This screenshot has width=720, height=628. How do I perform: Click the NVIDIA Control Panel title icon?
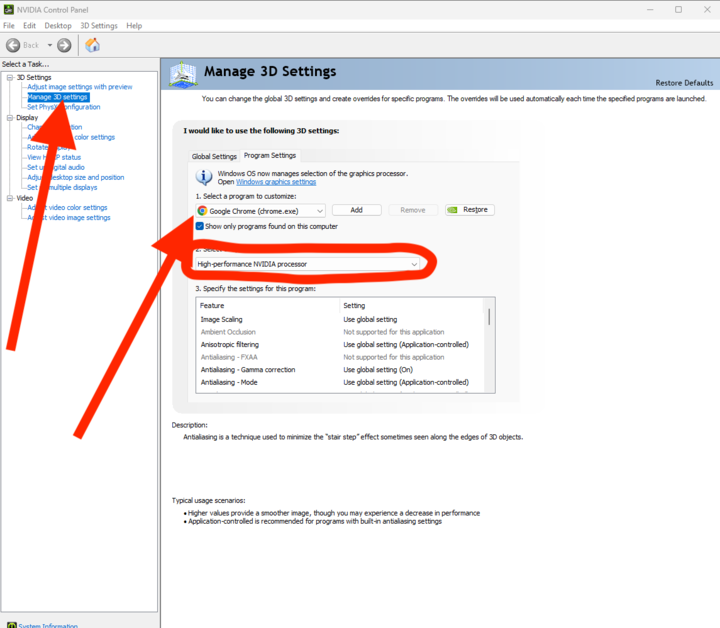tap(8, 10)
